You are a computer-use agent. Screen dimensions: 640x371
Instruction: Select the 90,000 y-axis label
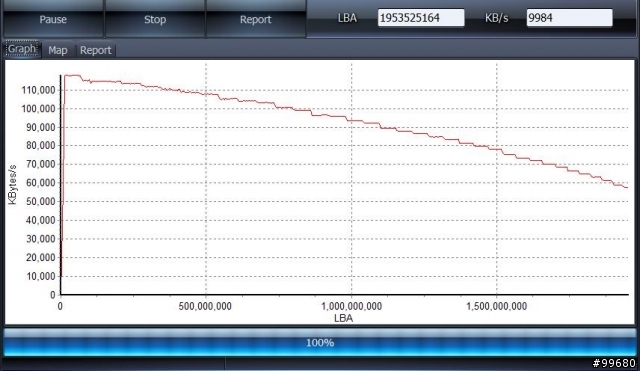[41, 127]
